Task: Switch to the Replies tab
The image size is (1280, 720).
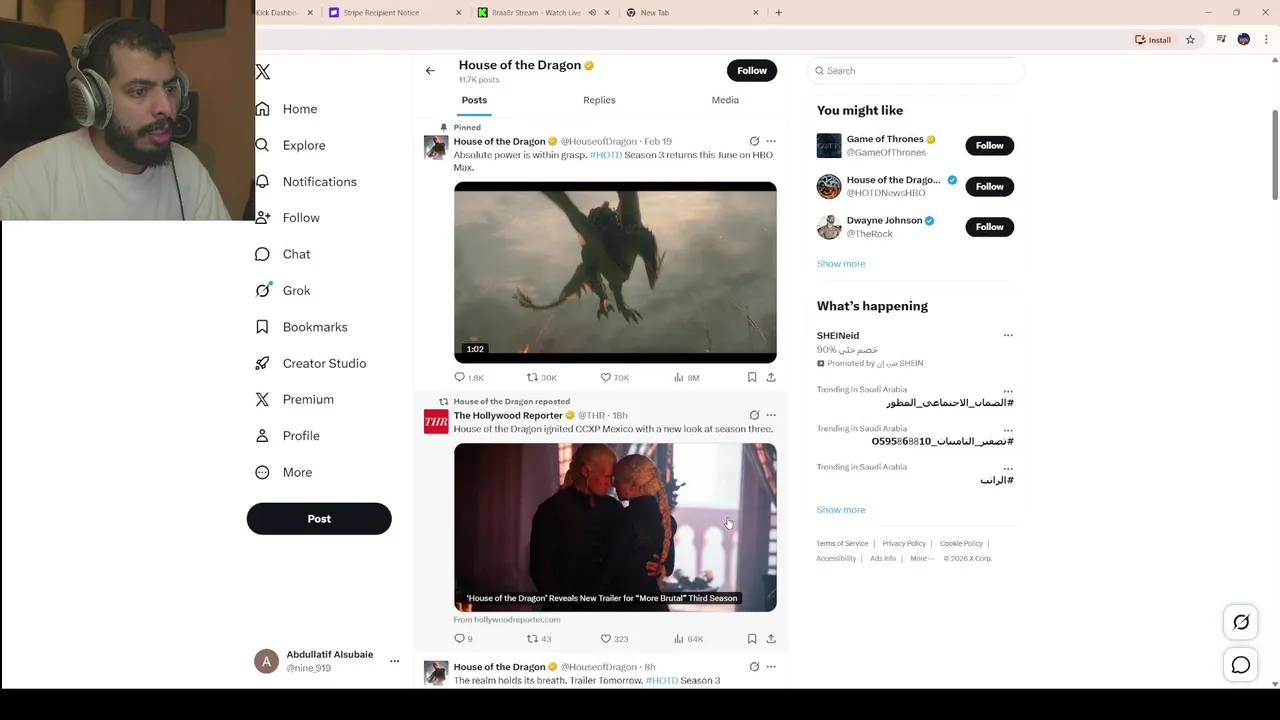Action: tap(599, 100)
